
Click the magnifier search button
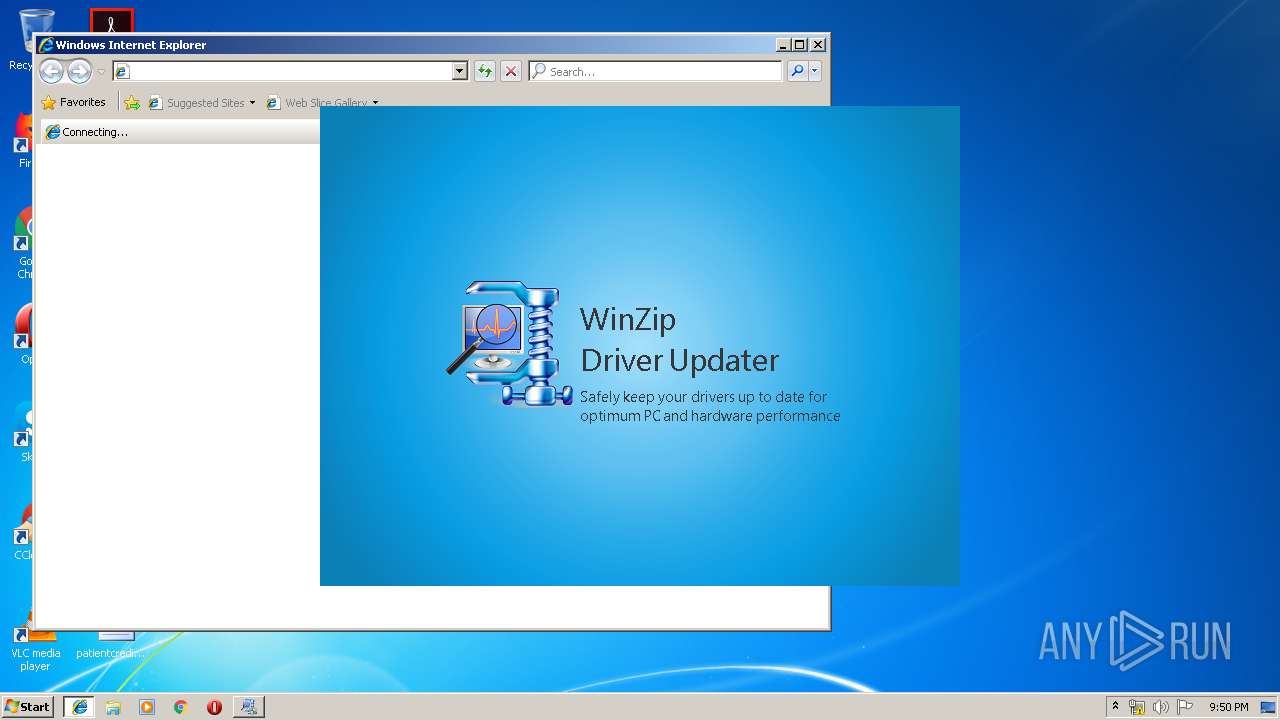[x=797, y=71]
